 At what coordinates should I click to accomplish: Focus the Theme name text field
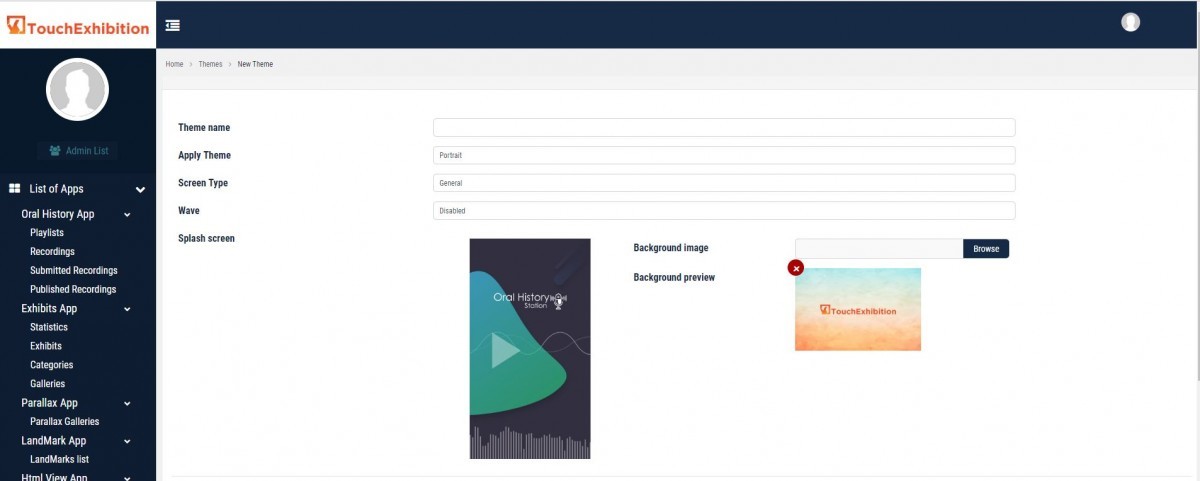tap(723, 127)
